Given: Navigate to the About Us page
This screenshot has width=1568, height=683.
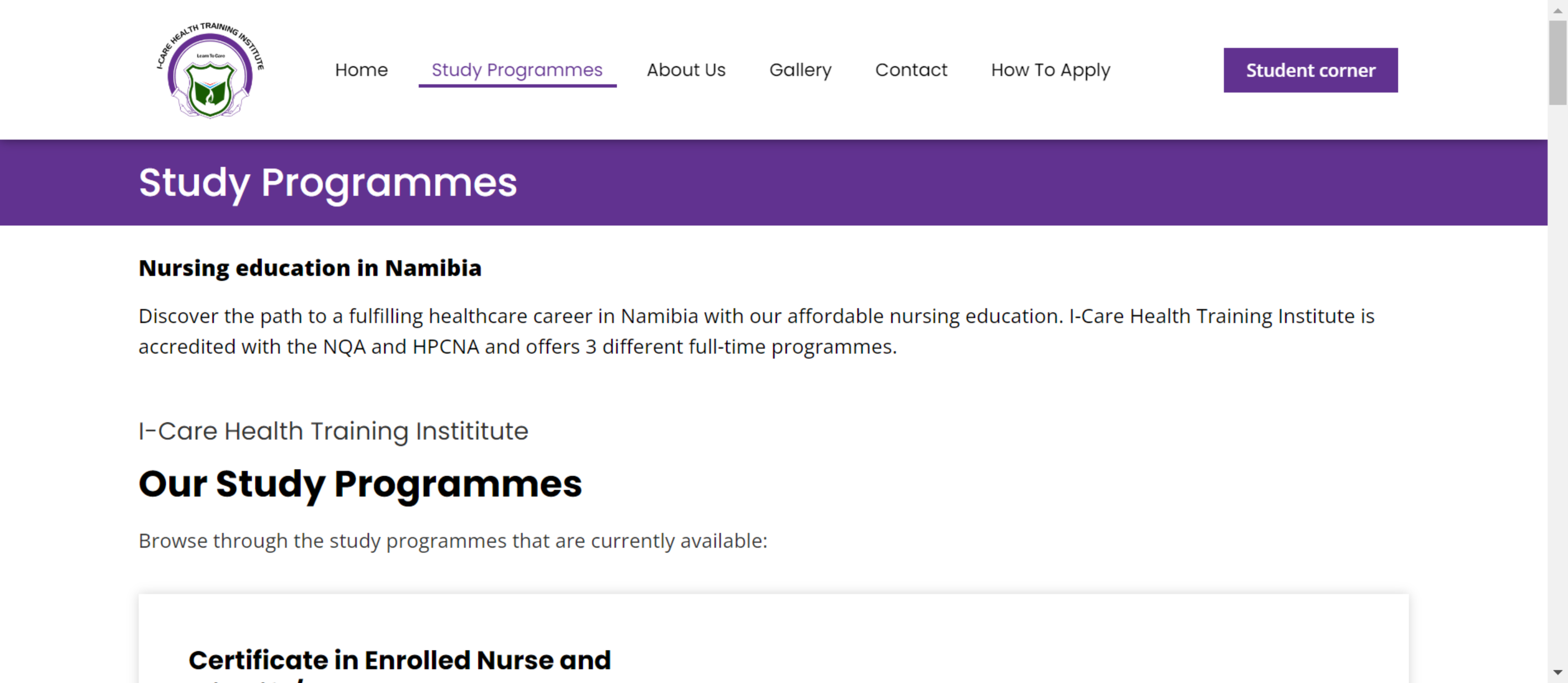Looking at the screenshot, I should point(686,70).
